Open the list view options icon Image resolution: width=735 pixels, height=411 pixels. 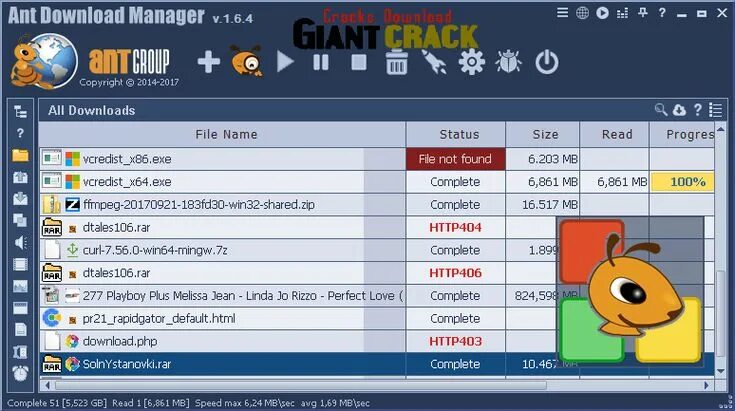click(x=715, y=110)
